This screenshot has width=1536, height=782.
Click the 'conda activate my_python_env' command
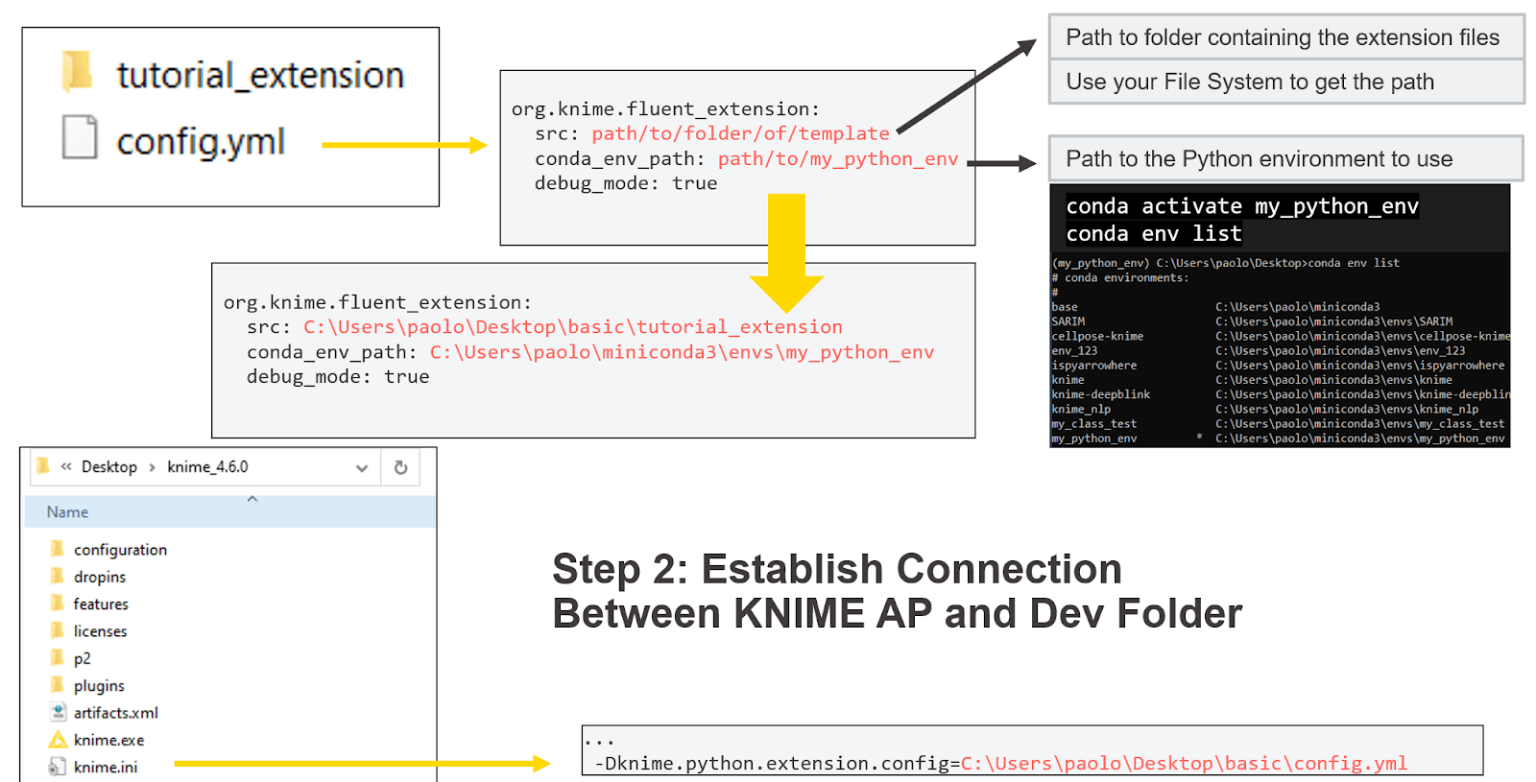click(x=1242, y=206)
